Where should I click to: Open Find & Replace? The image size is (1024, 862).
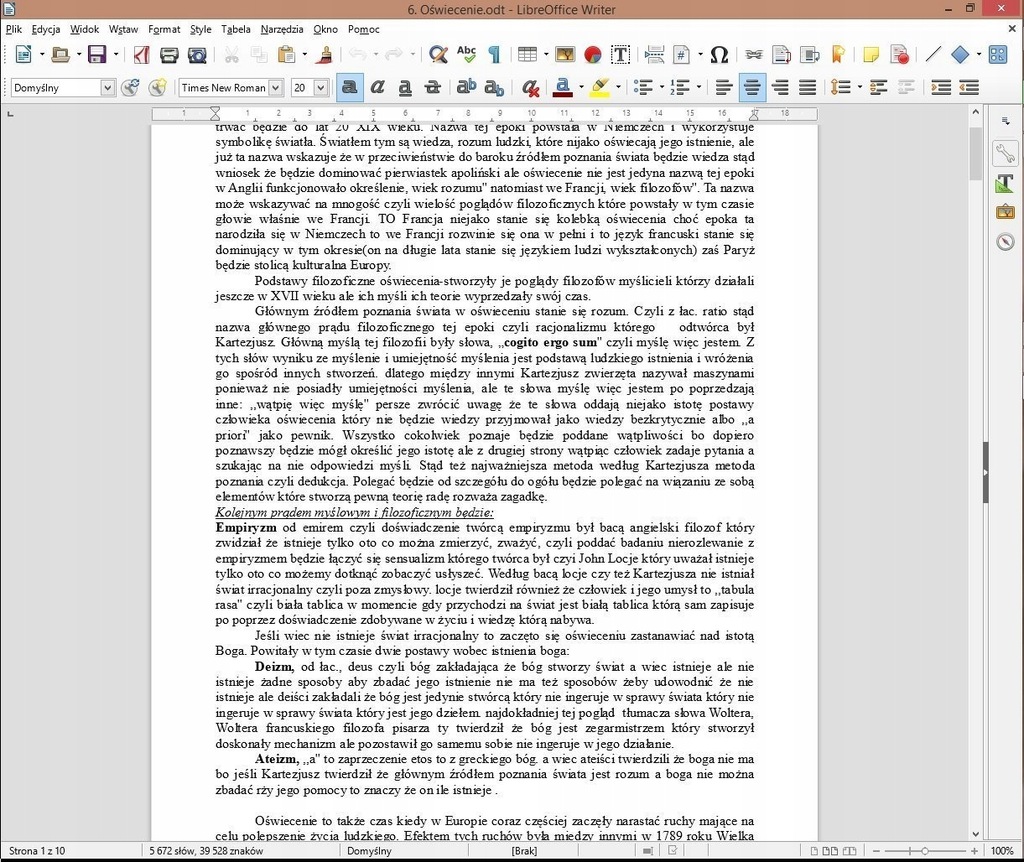(x=438, y=54)
